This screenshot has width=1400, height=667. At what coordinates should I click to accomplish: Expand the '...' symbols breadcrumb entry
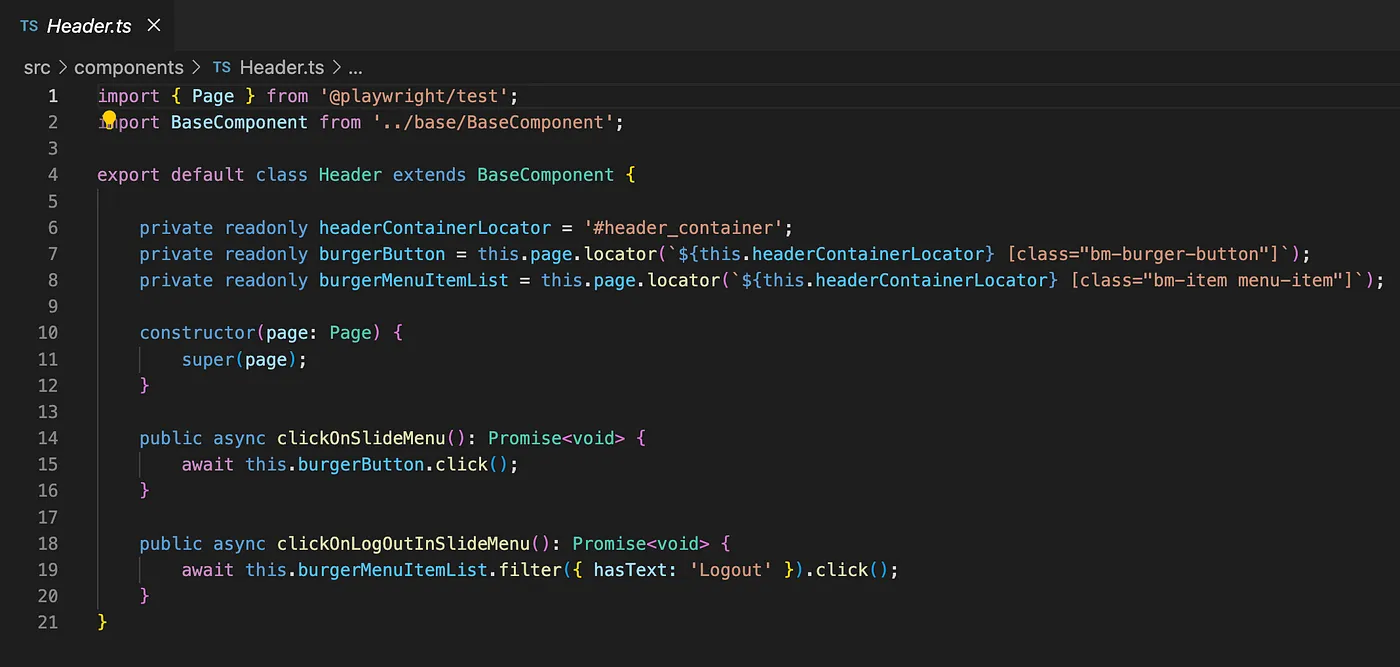pyautogui.click(x=355, y=67)
